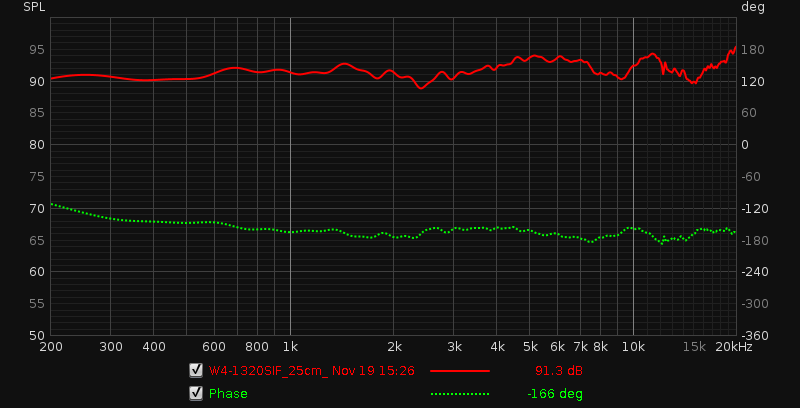Select the SPL axis title
The image size is (800, 408).
click(34, 7)
